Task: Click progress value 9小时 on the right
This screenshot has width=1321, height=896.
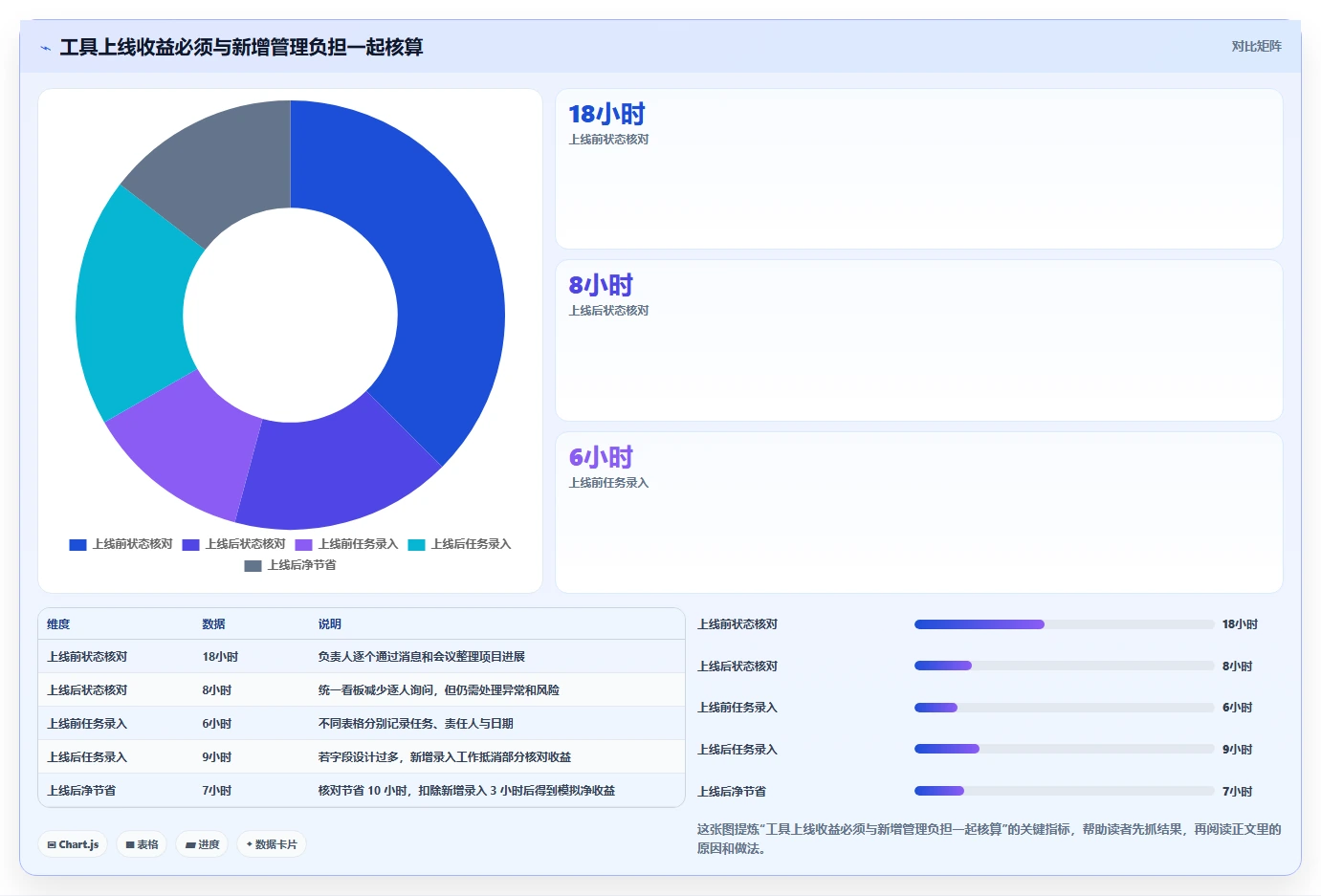Action: [x=1237, y=750]
